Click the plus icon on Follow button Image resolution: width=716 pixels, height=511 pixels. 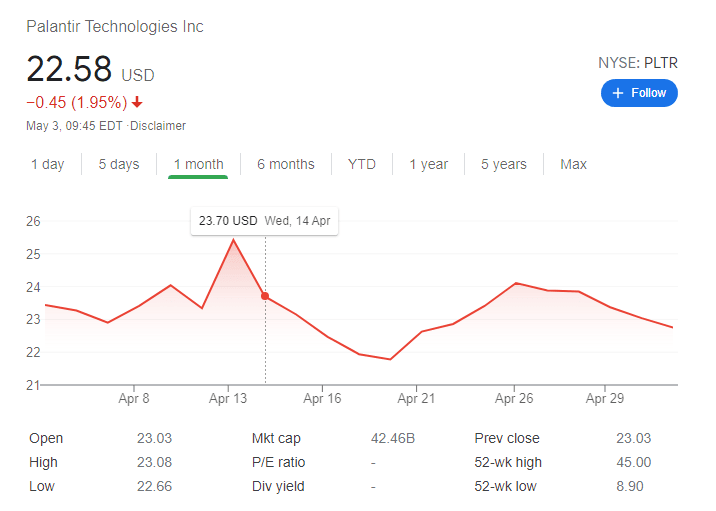pyautogui.click(x=618, y=93)
